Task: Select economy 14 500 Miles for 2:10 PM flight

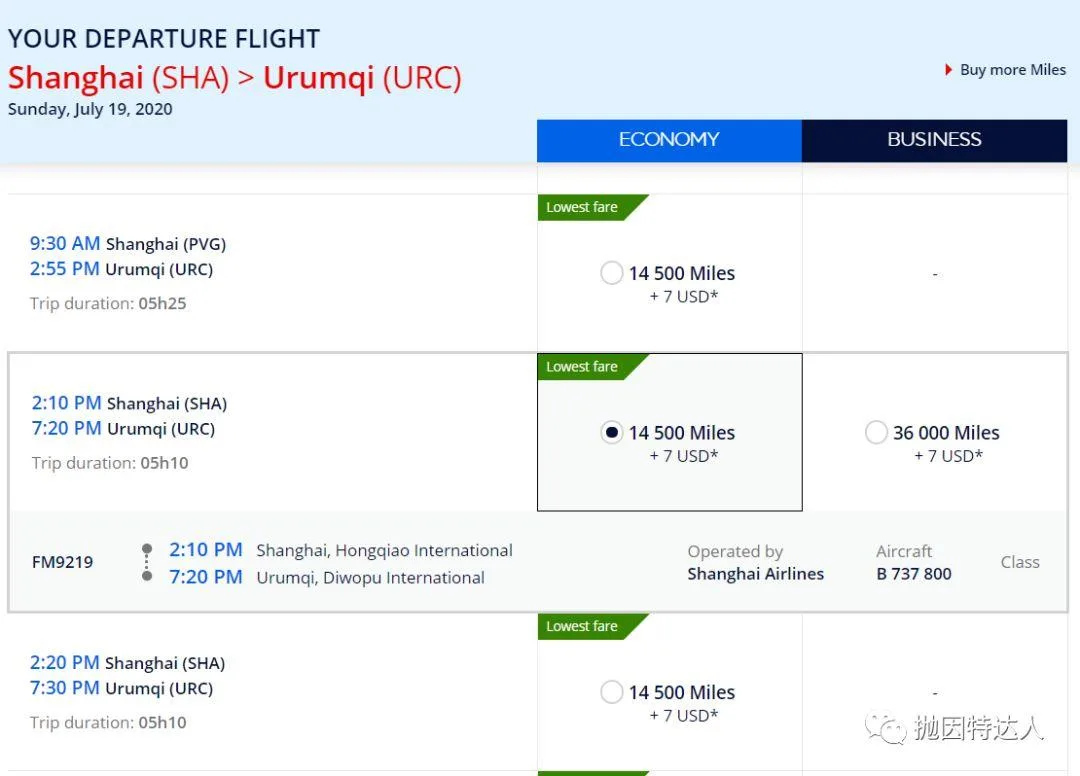Action: click(611, 432)
